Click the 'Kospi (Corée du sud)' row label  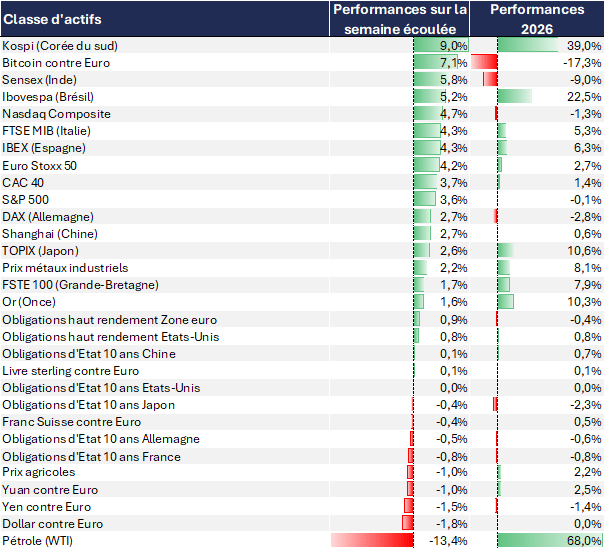(60, 46)
